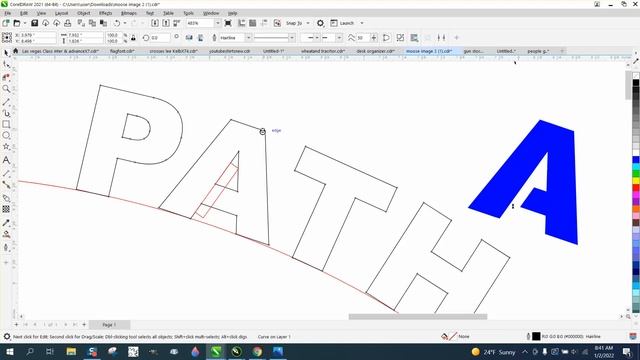The height and width of the screenshot is (360, 640).
Task: Open the Layout menu
Action: coord(61,13)
